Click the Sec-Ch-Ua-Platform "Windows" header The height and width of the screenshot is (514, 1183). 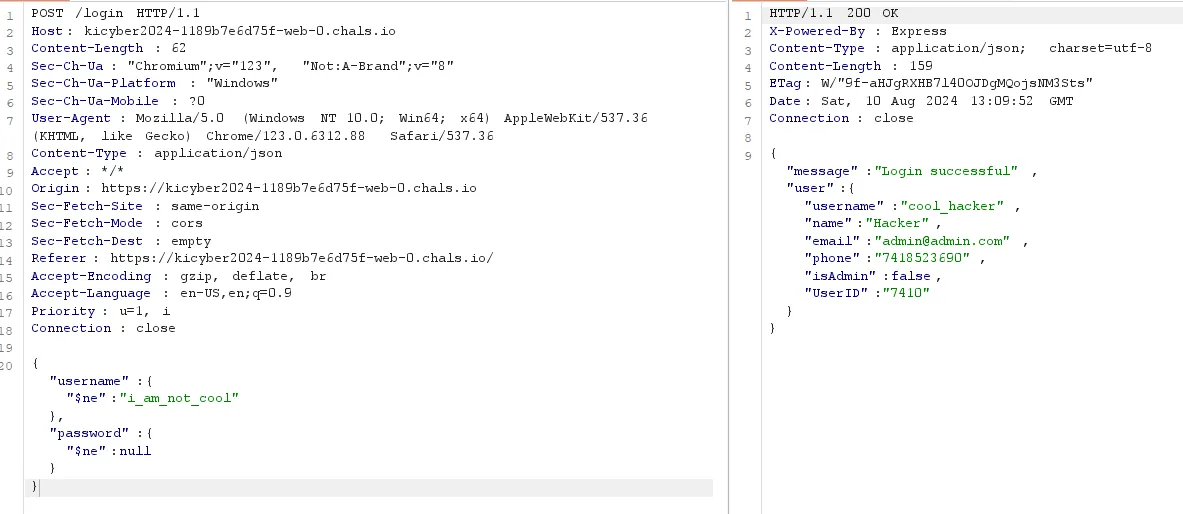tap(155, 83)
